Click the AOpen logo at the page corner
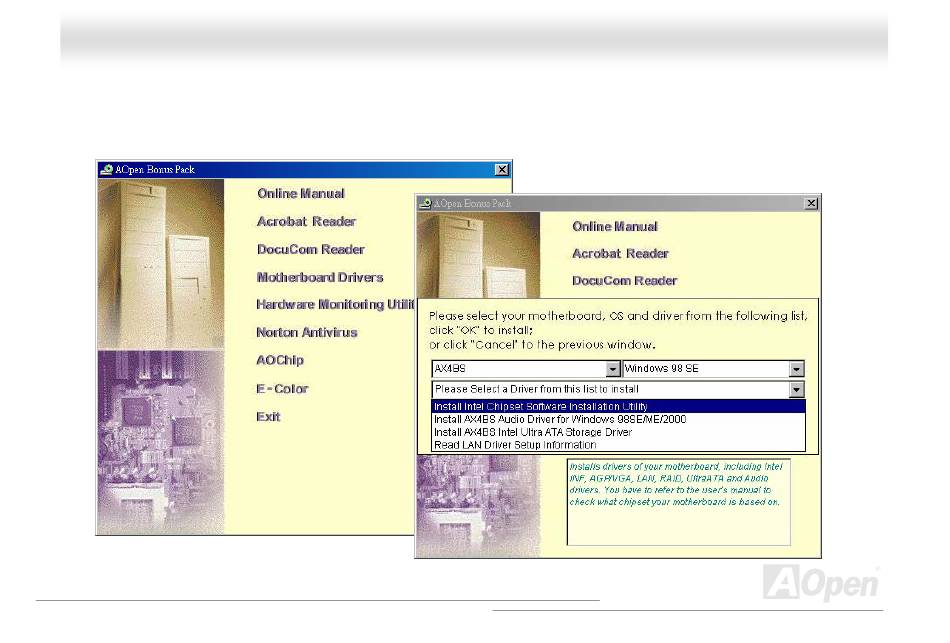Viewport: 950px width, 643px height. [x=821, y=582]
